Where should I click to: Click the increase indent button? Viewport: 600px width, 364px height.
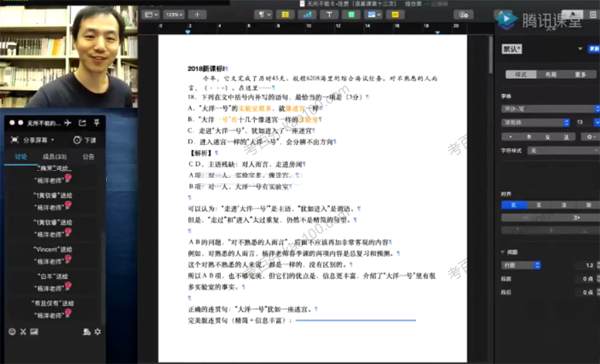pyautogui.click(x=575, y=218)
